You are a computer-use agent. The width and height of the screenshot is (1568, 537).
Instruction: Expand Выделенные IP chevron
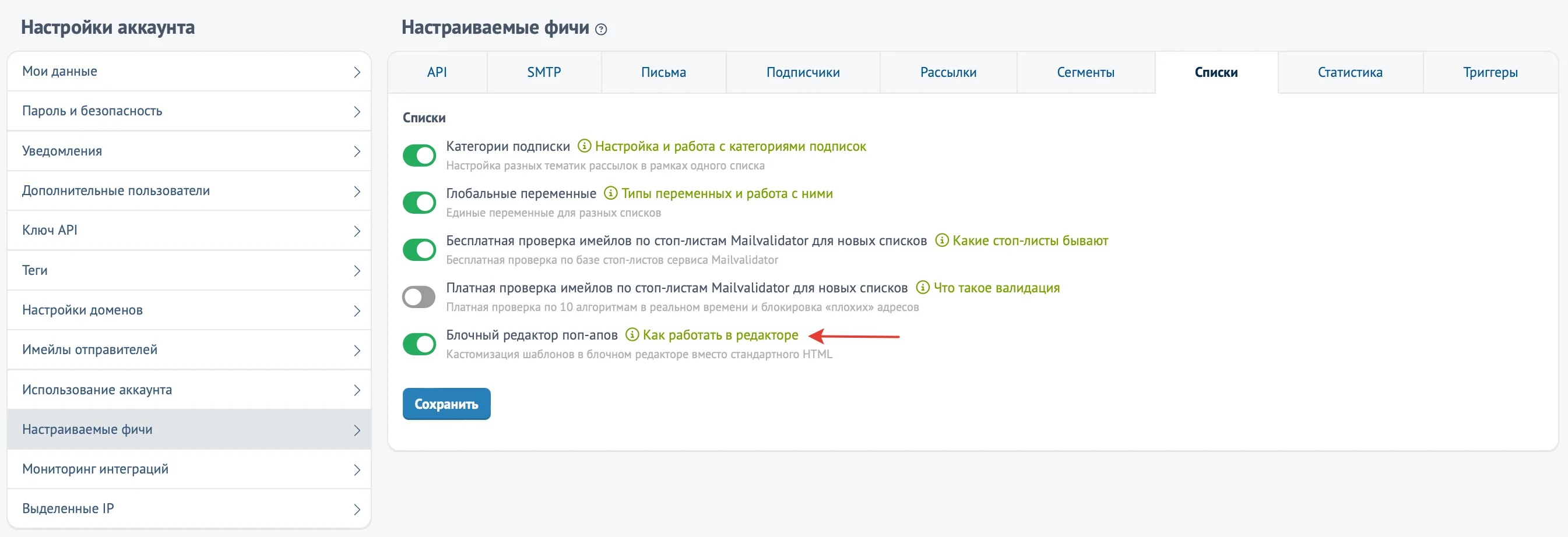[x=357, y=510]
